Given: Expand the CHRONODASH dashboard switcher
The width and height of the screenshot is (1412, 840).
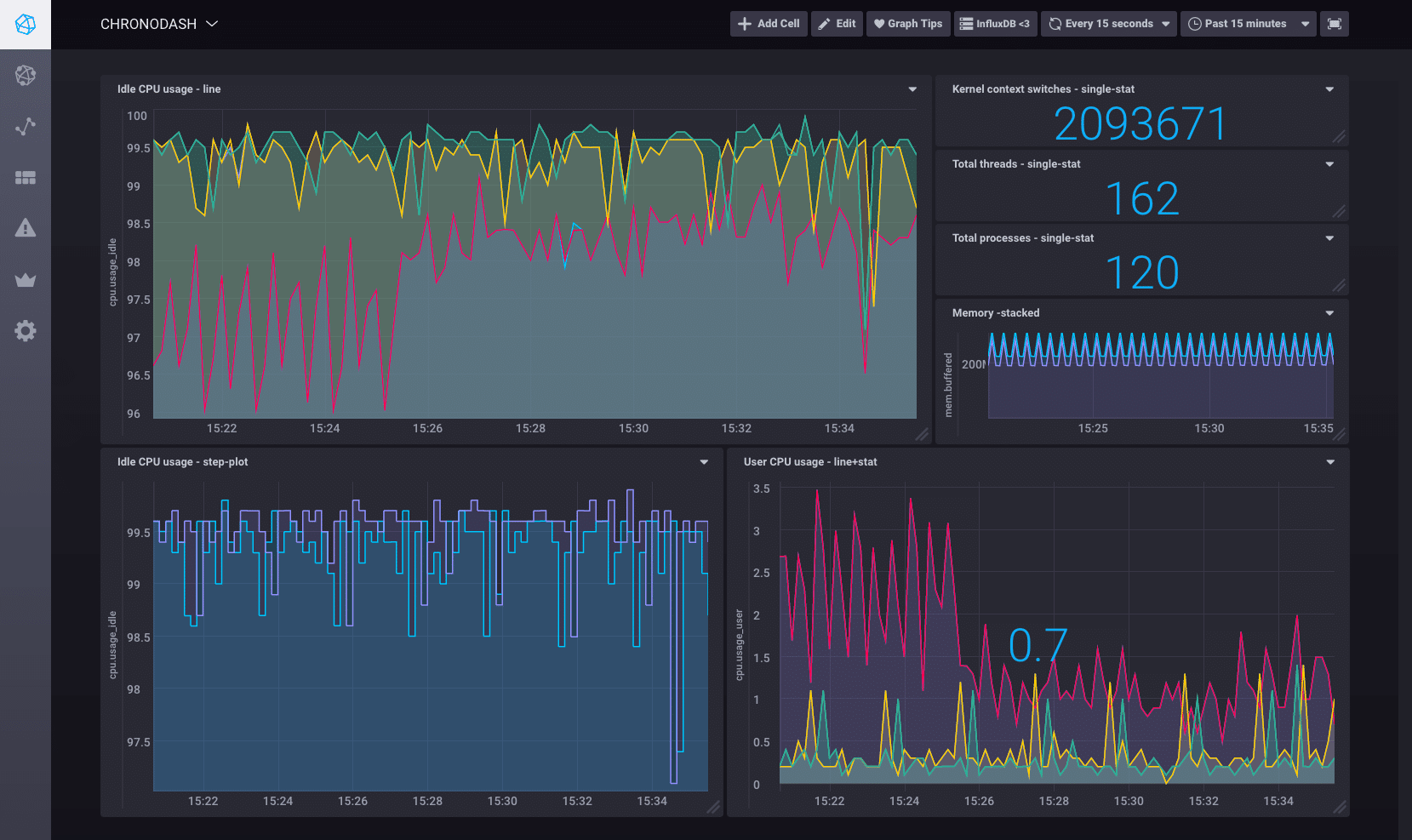Looking at the screenshot, I should [159, 24].
